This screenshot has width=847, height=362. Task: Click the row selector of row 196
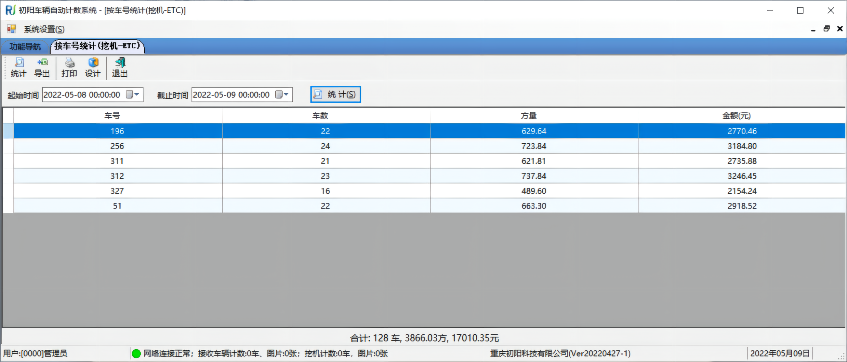point(8,131)
